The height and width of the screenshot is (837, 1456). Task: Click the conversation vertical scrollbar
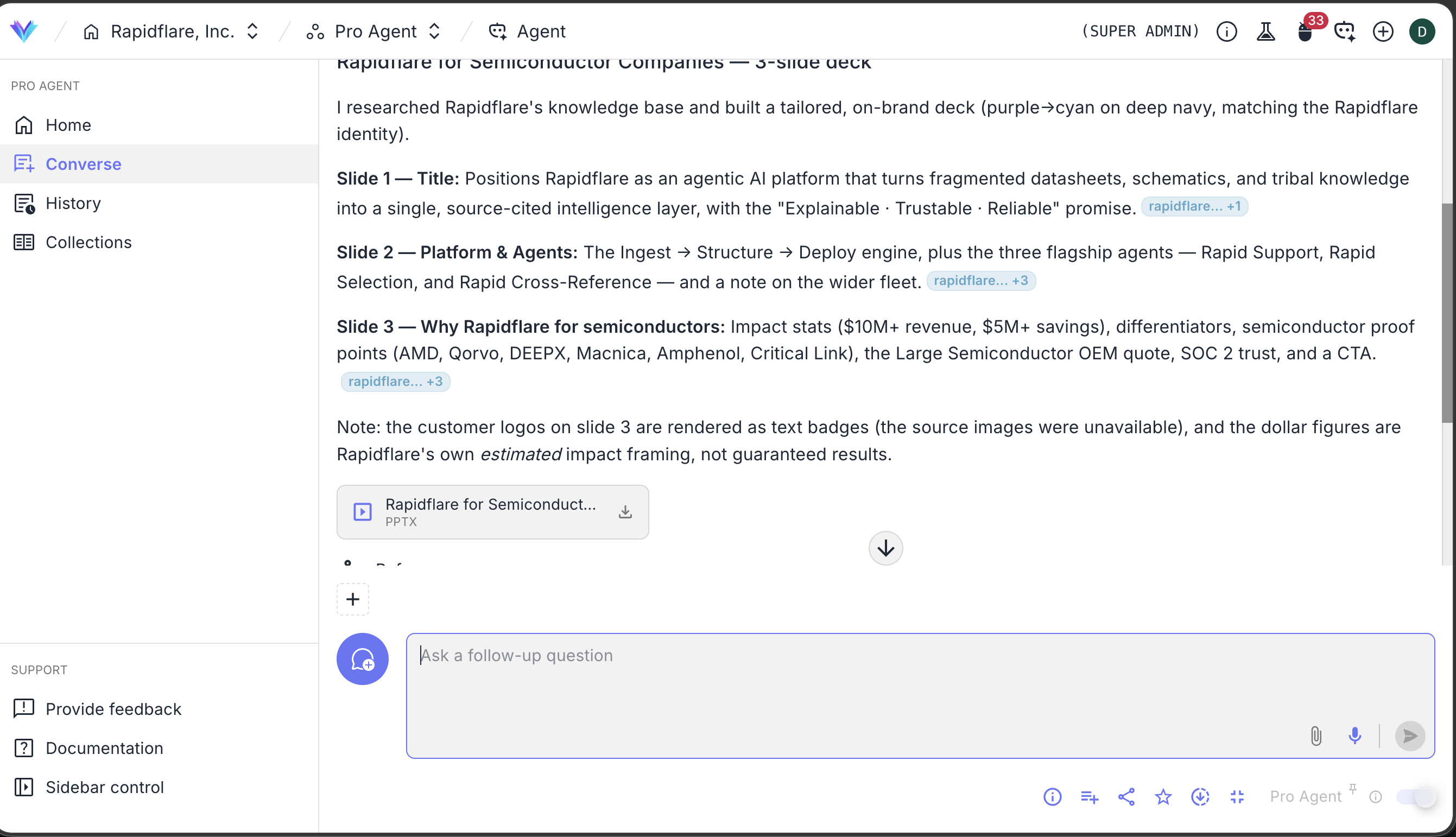tap(1447, 313)
